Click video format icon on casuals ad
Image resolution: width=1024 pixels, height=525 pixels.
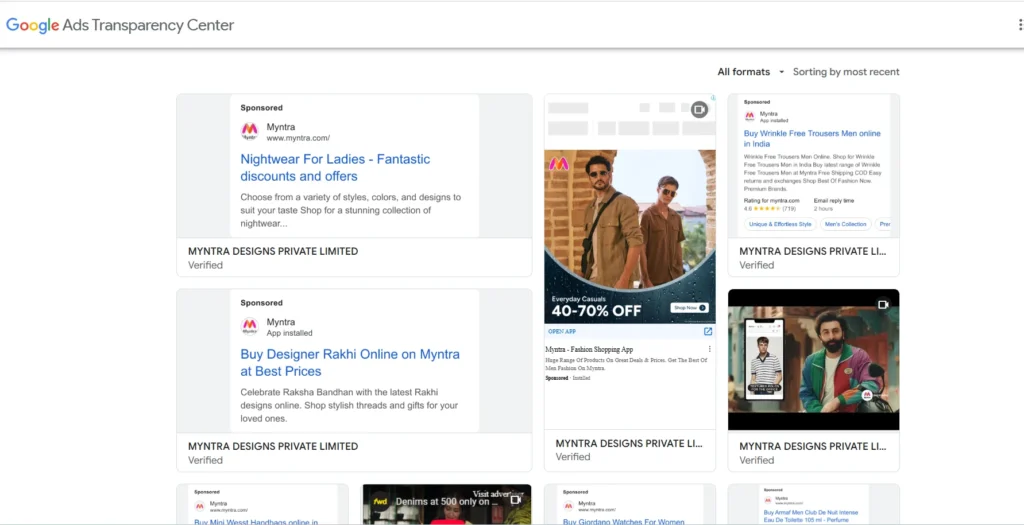(699, 109)
